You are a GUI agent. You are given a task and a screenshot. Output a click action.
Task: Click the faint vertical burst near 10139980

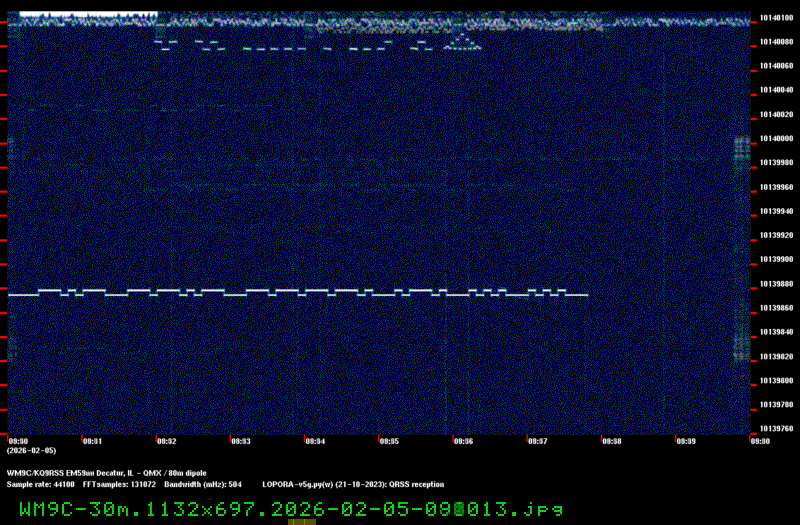tap(741, 153)
